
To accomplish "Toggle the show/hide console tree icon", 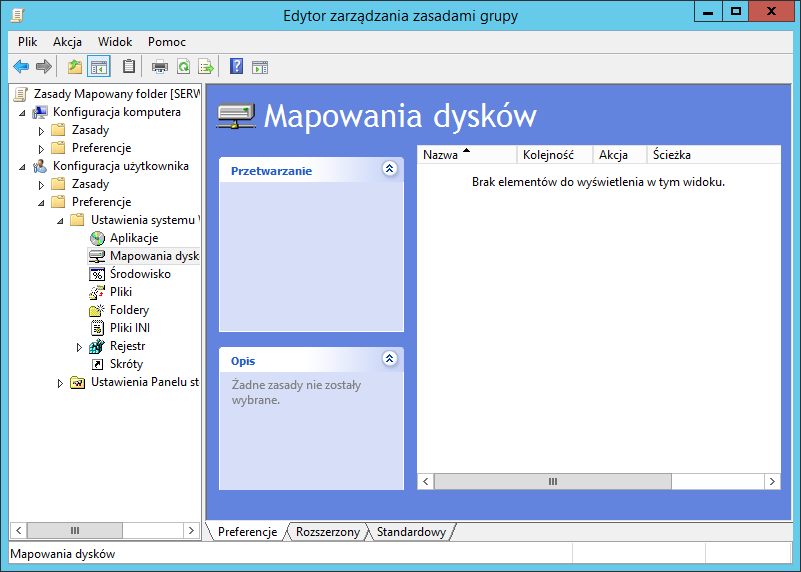I will click(x=99, y=66).
